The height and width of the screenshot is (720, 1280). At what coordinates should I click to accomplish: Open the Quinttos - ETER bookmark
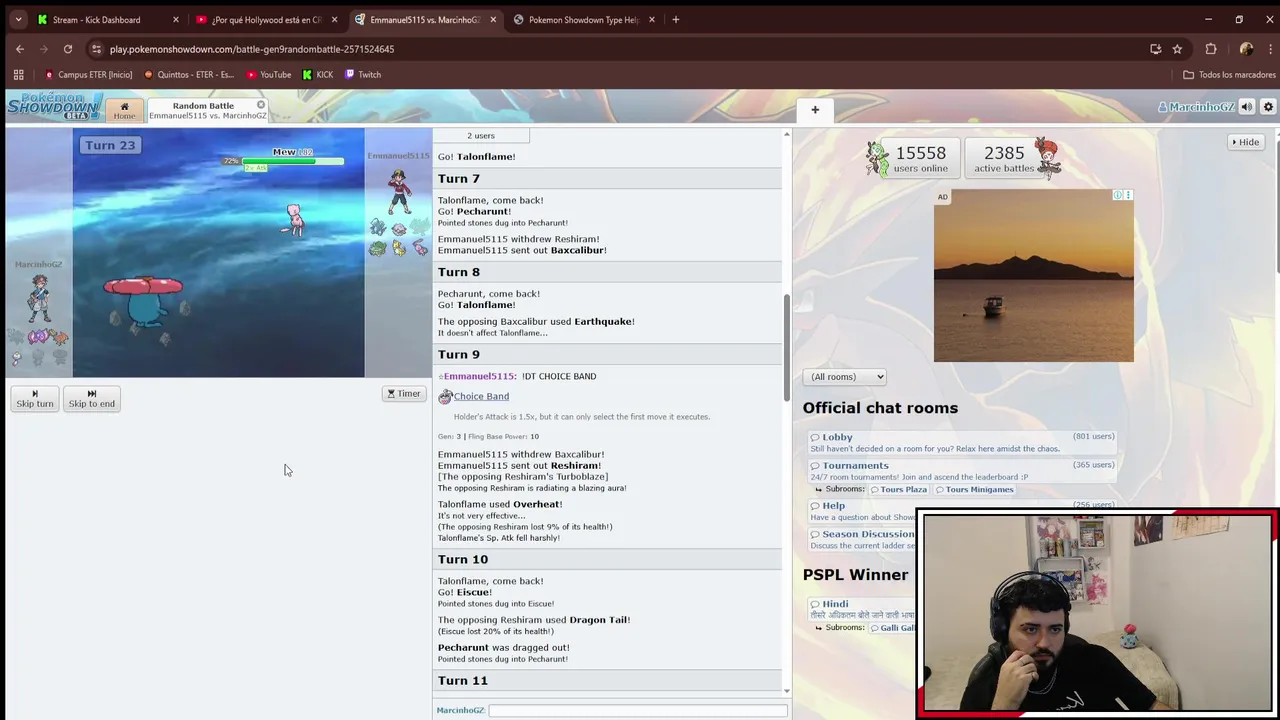(189, 75)
